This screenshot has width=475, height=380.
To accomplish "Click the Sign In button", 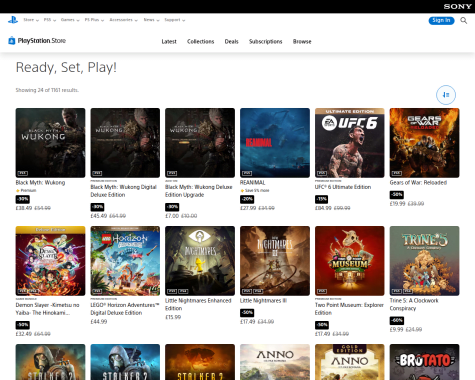I will [441, 21].
